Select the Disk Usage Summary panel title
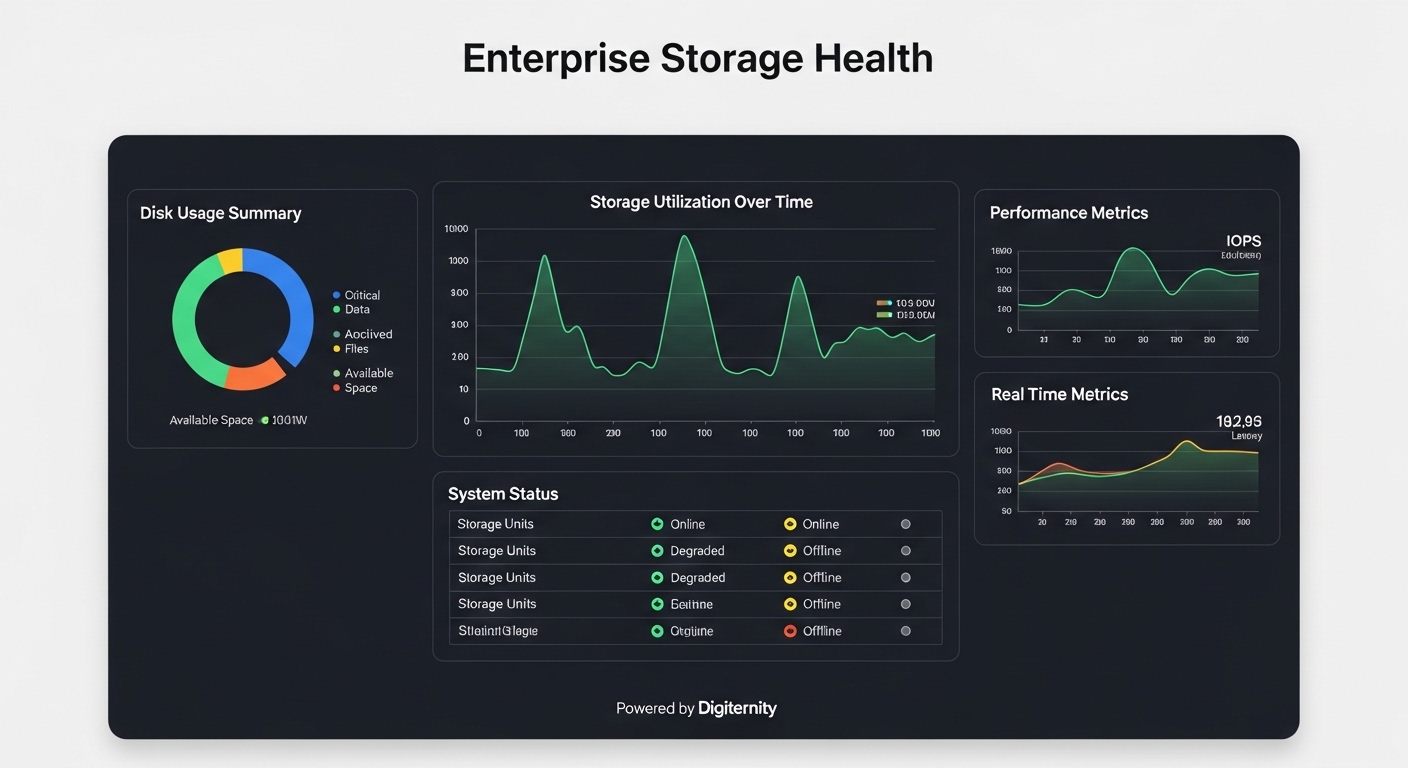The image size is (1408, 768). click(220, 213)
